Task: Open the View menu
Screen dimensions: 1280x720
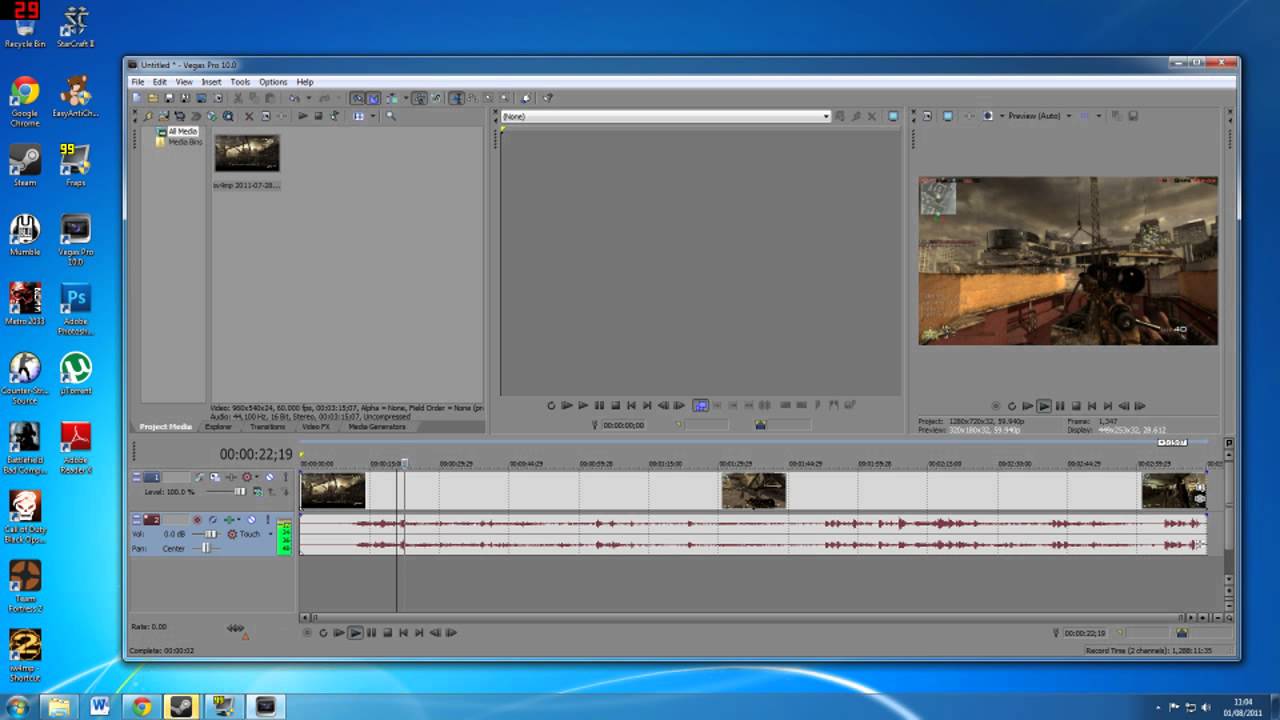Action: 185,82
